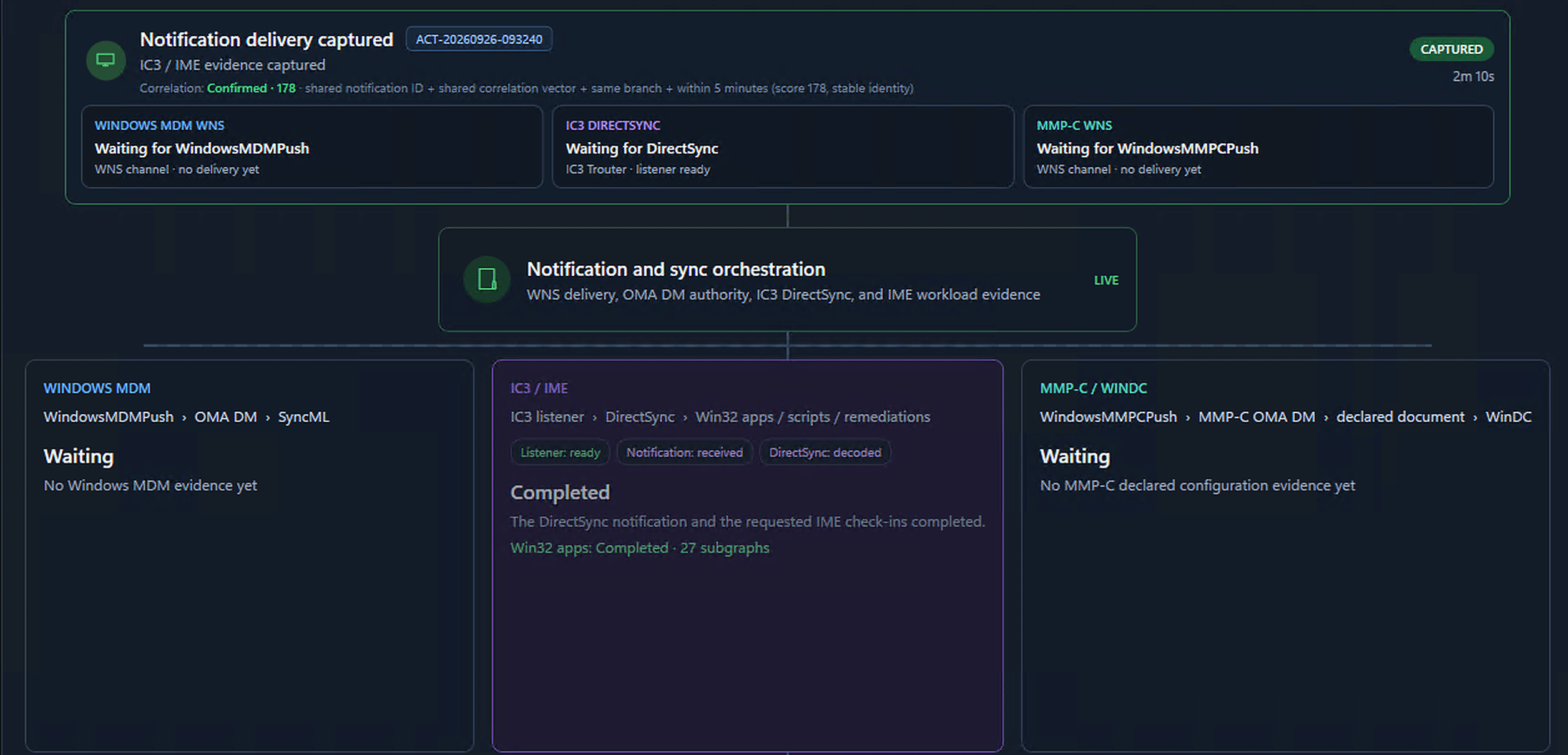Open the WINDOWS MDM WNS channel card
Image resolution: width=1568 pixels, height=755 pixels.
point(312,147)
